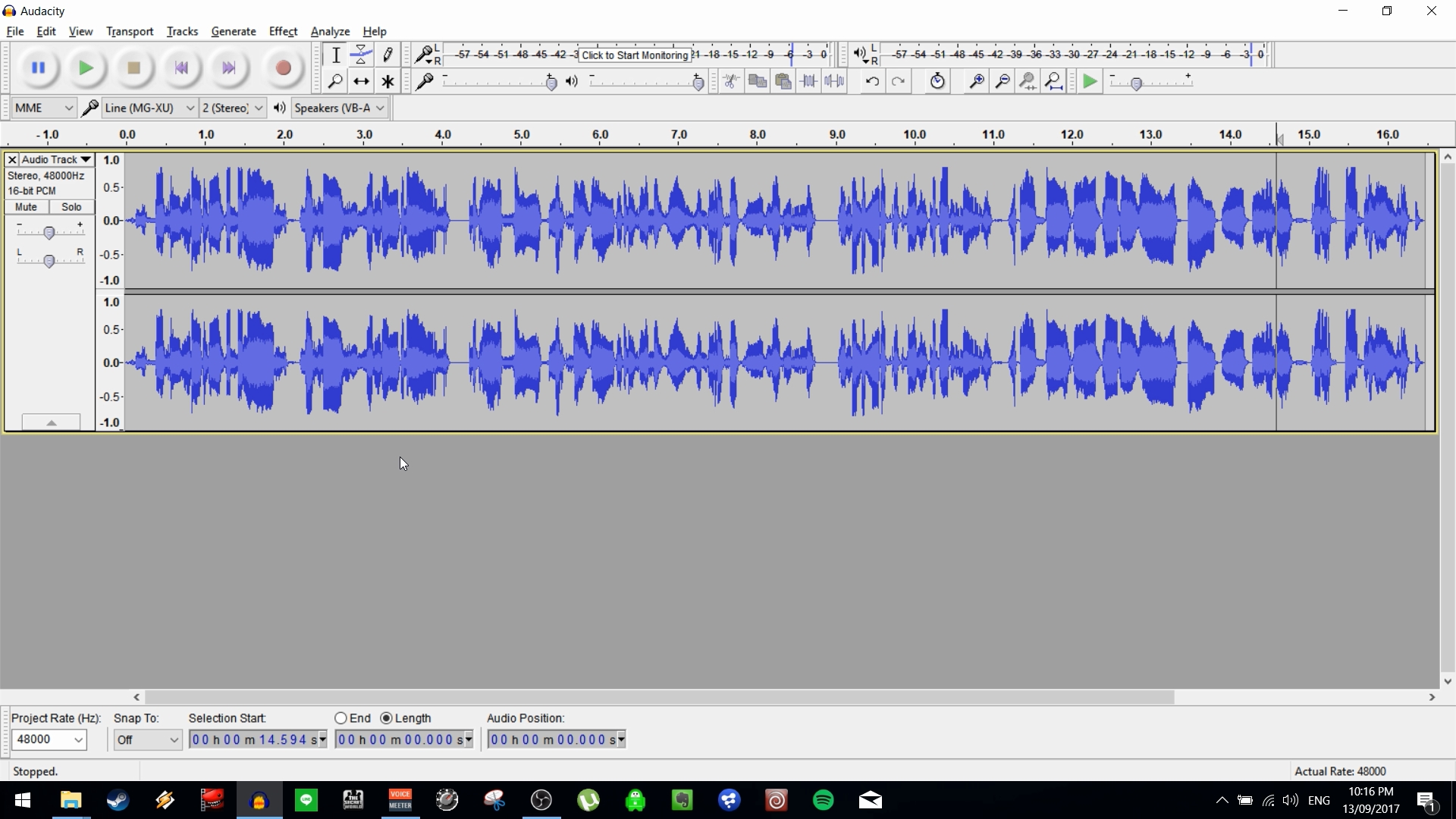Open Spotify from the taskbar
The height and width of the screenshot is (819, 1456).
824,800
